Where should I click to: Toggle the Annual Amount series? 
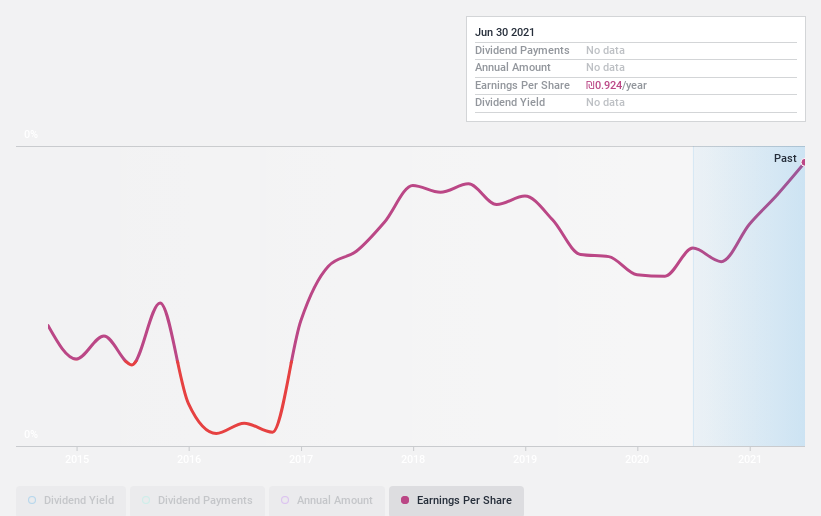point(327,500)
